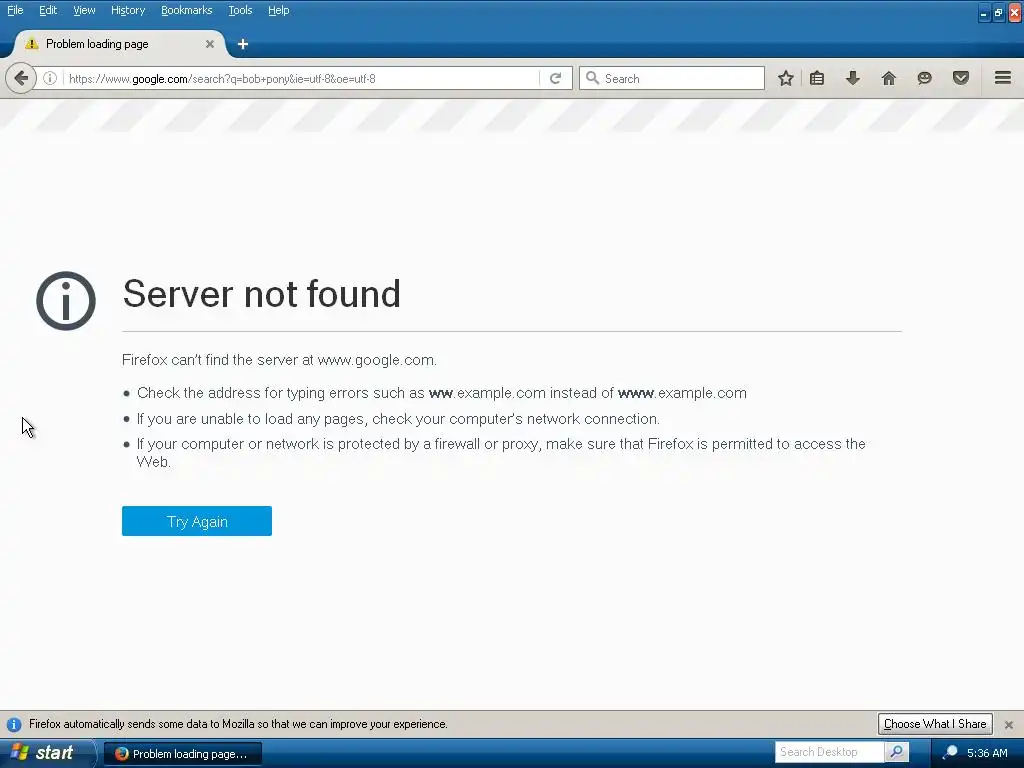Click the 'protected by a firewall or proxy' bullet

click(501, 453)
